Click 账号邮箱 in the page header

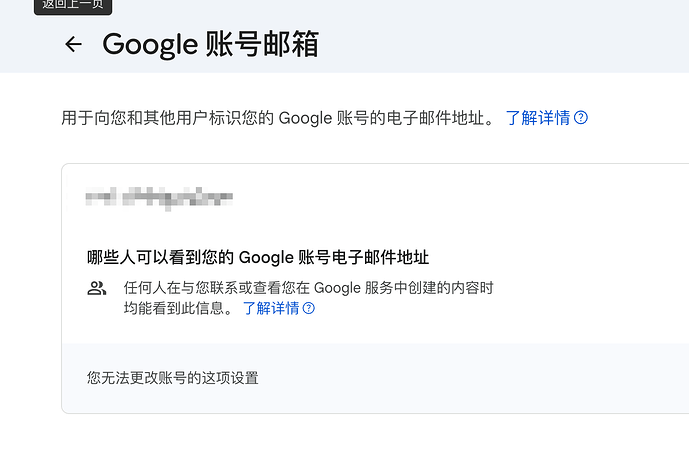point(262,44)
